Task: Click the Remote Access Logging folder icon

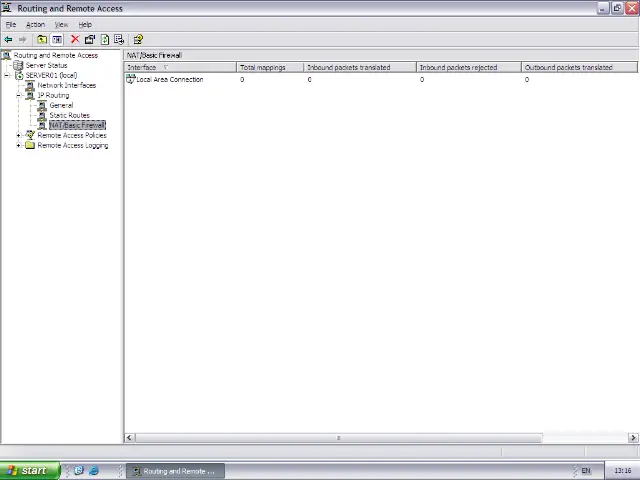Action: click(30, 145)
